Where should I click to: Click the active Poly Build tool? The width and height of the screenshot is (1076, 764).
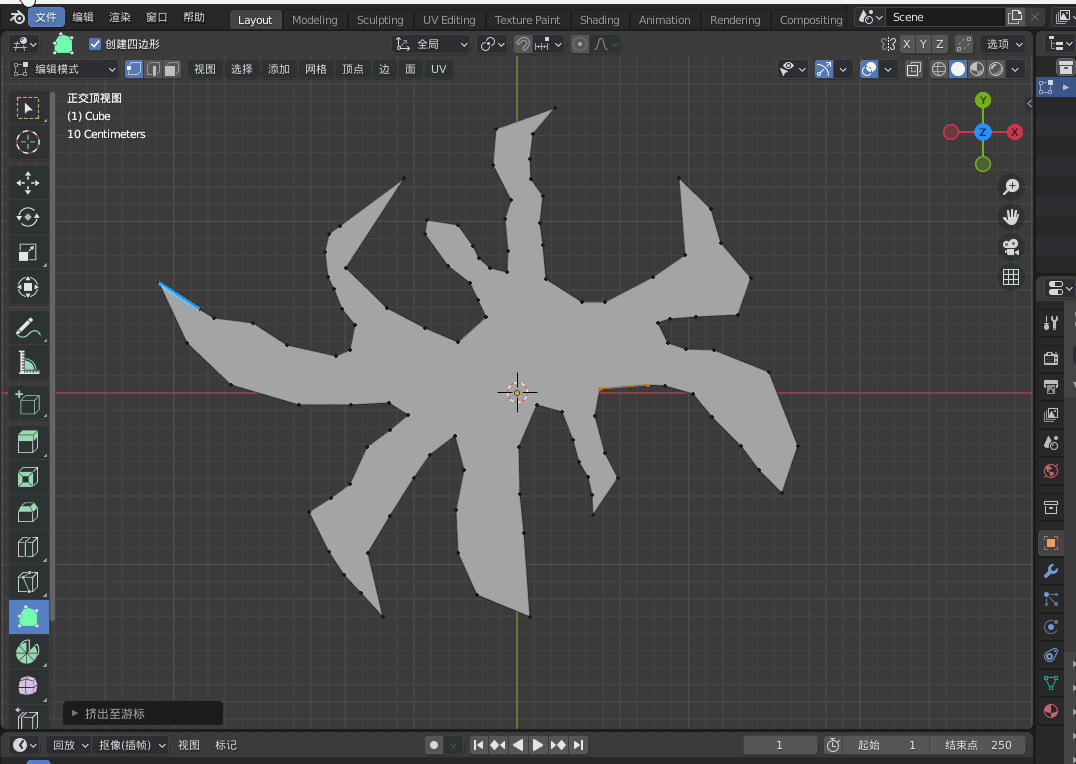point(28,616)
